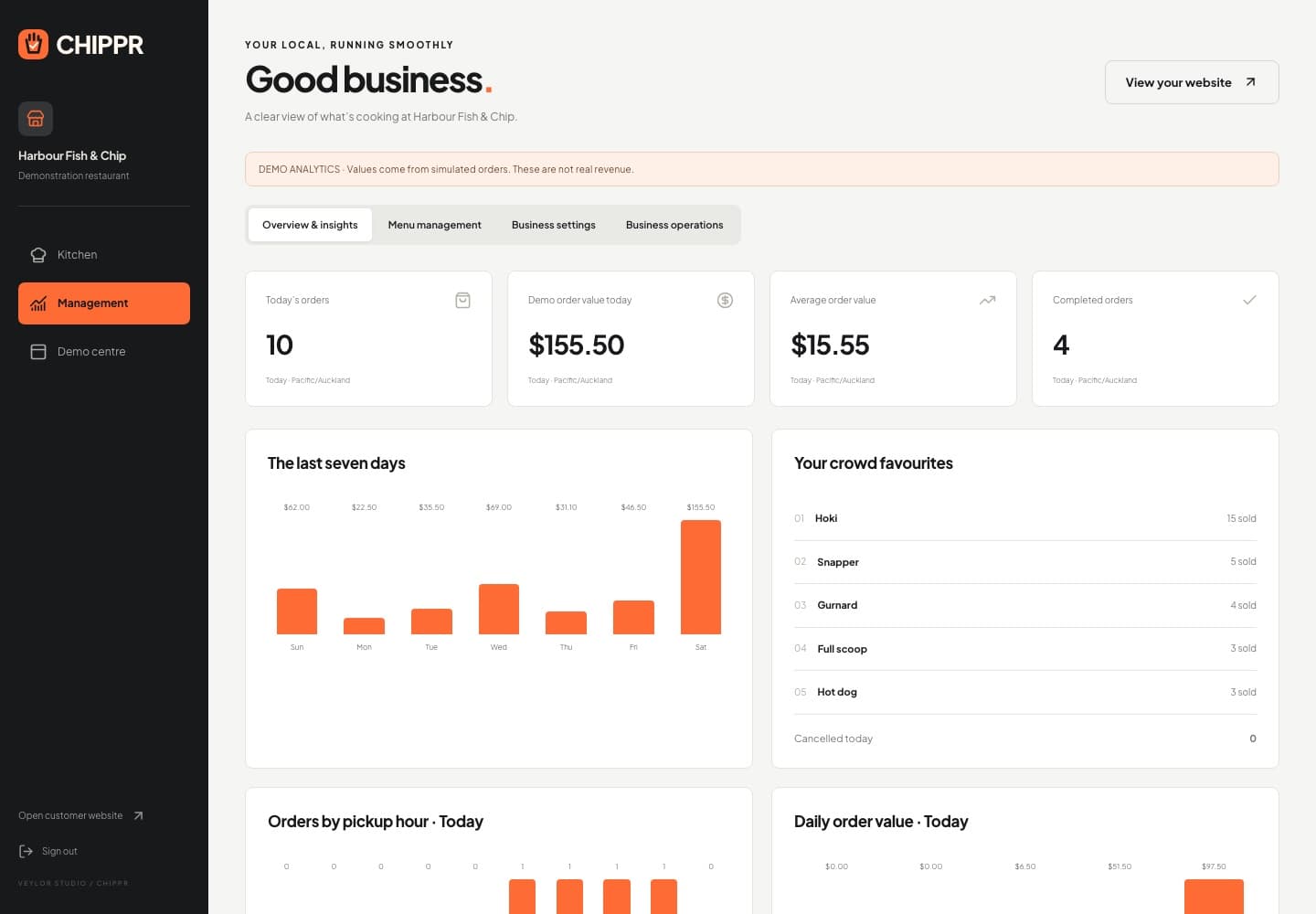Click the Today's orders count of 10
The image size is (1316, 914).
click(x=280, y=345)
